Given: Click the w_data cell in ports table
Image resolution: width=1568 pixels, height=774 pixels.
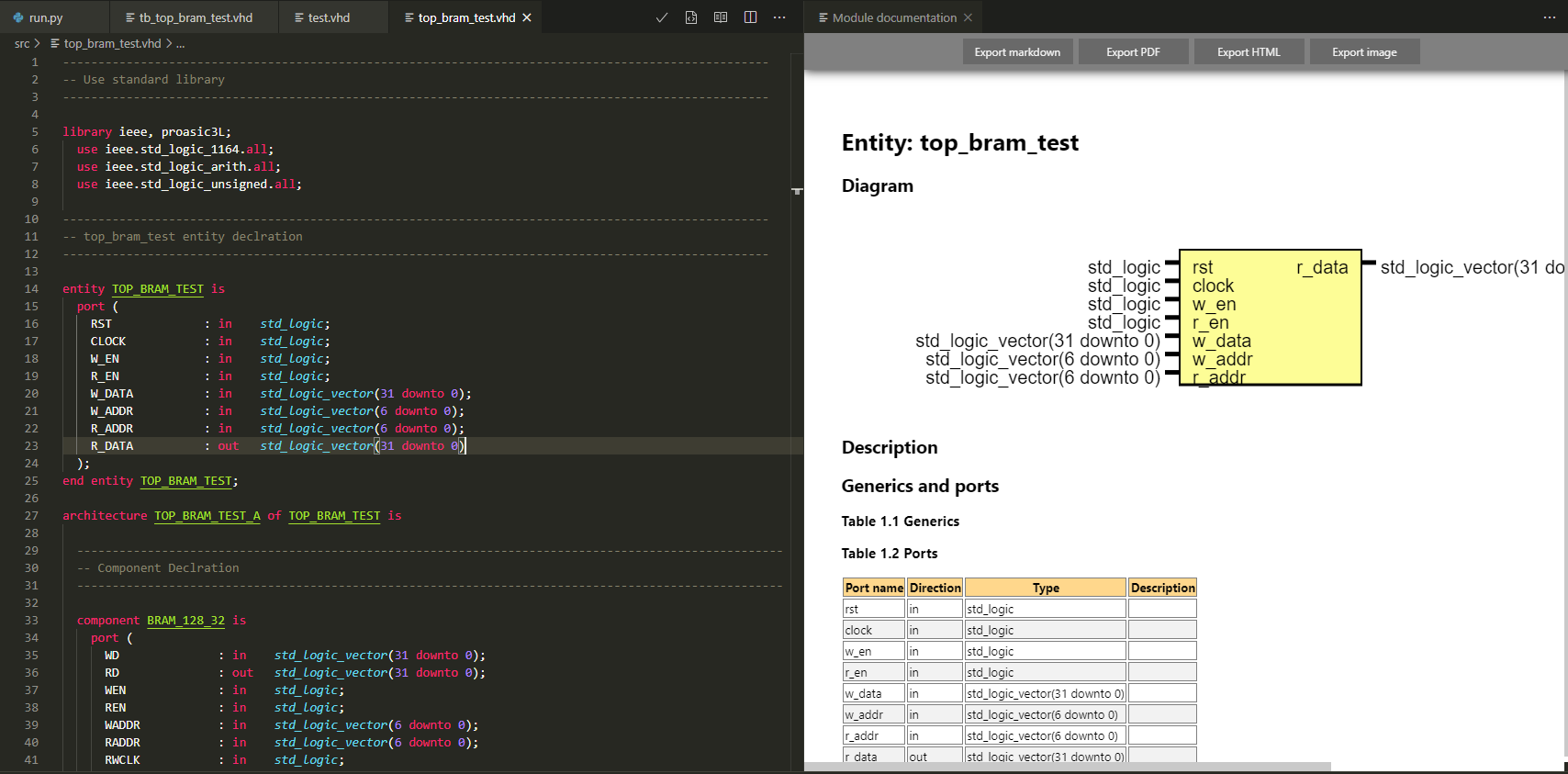Looking at the screenshot, I should [x=874, y=693].
